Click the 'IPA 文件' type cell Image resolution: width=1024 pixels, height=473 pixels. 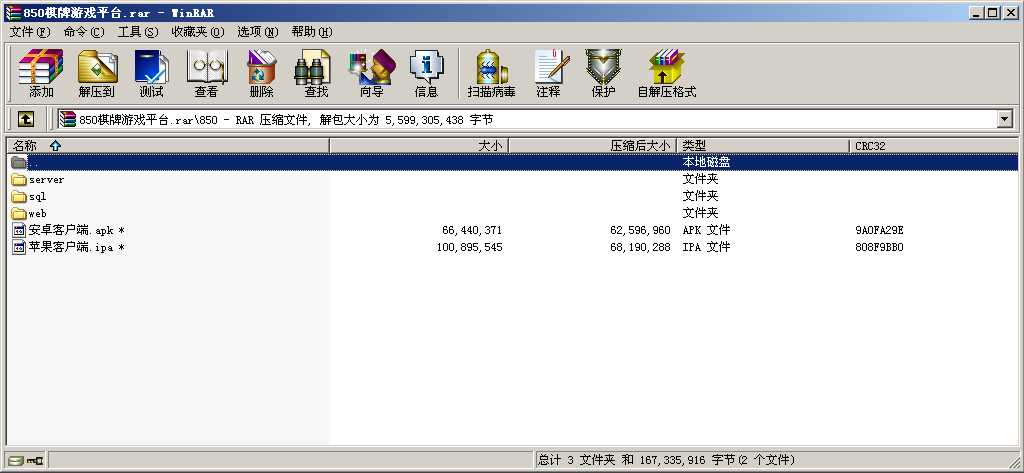tap(706, 247)
